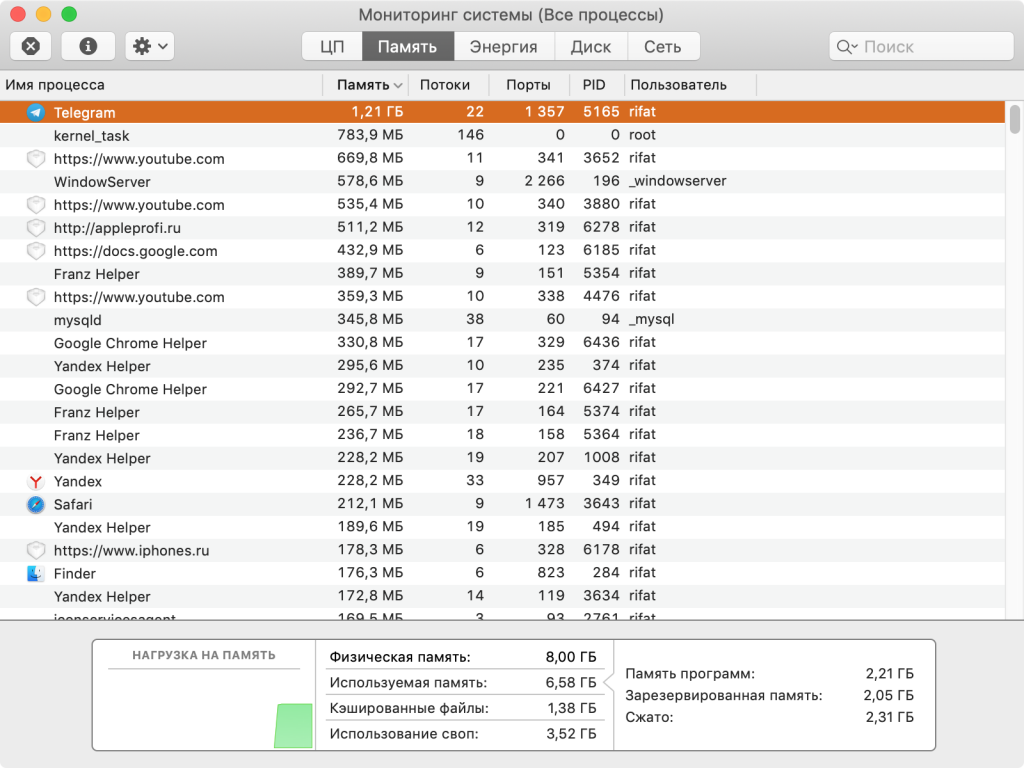Grab the process list vertical scrollbar
The height and width of the screenshot is (768, 1024).
point(1014,119)
